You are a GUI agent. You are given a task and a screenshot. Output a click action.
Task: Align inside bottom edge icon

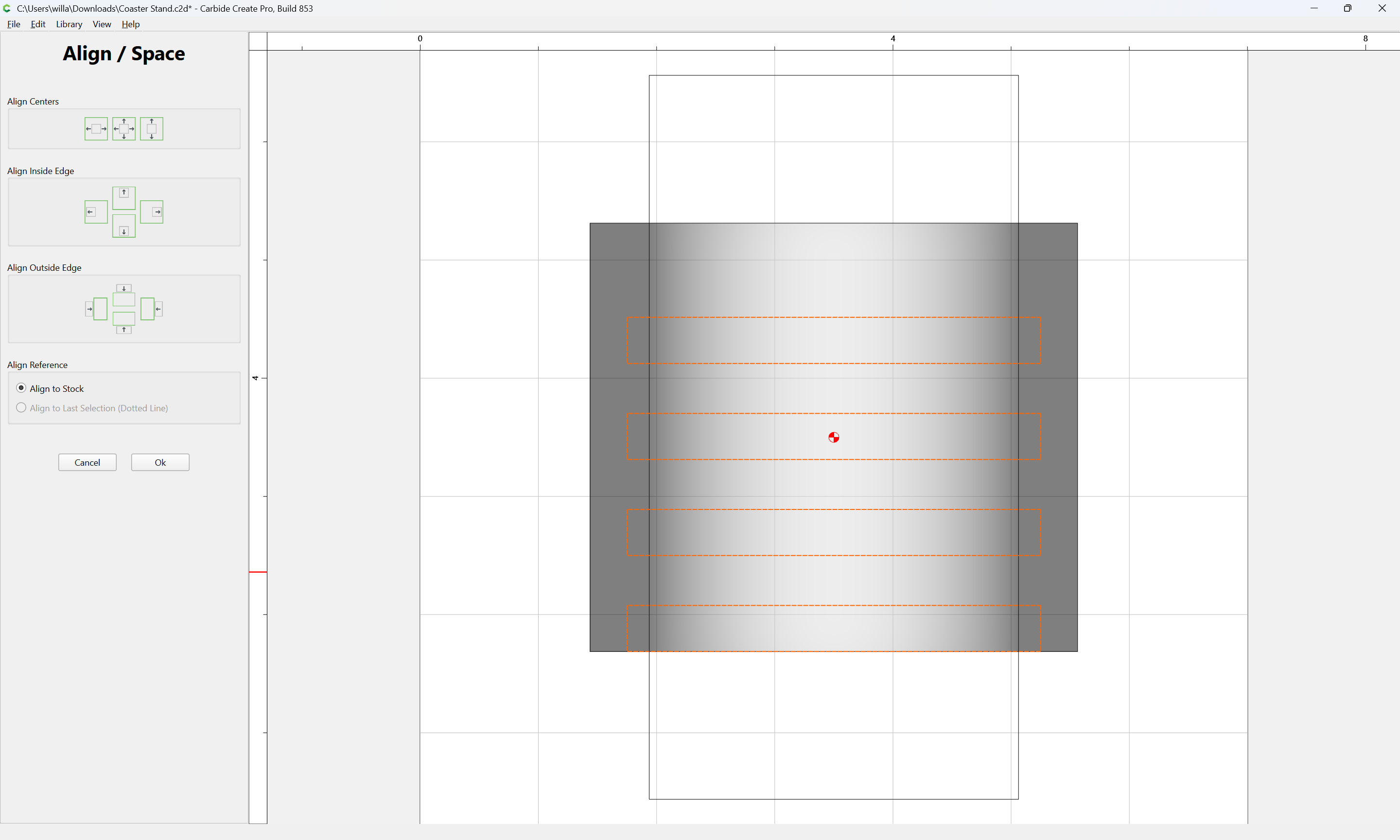[124, 226]
